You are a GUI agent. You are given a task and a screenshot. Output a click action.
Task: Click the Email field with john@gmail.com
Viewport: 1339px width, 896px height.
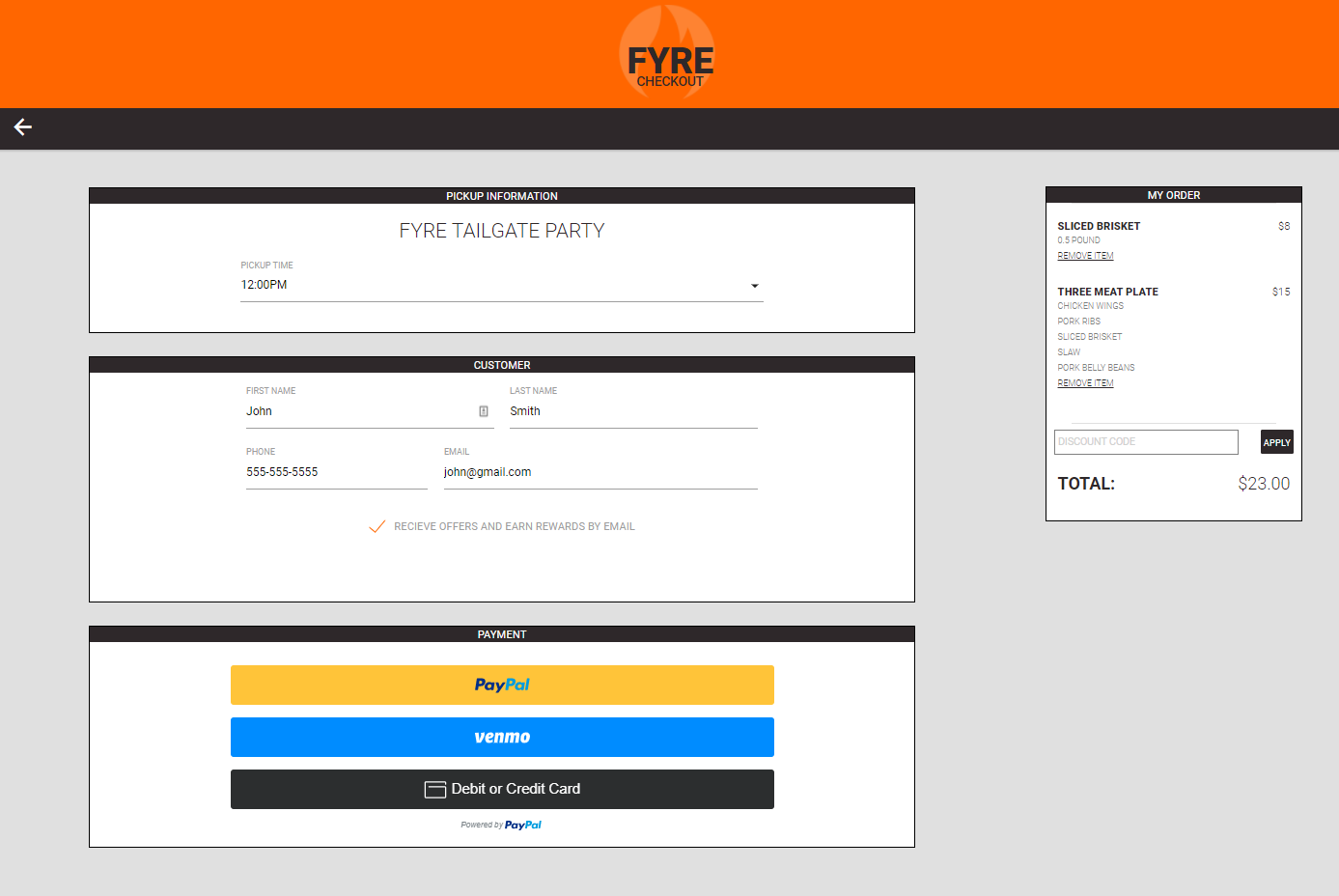click(x=600, y=472)
